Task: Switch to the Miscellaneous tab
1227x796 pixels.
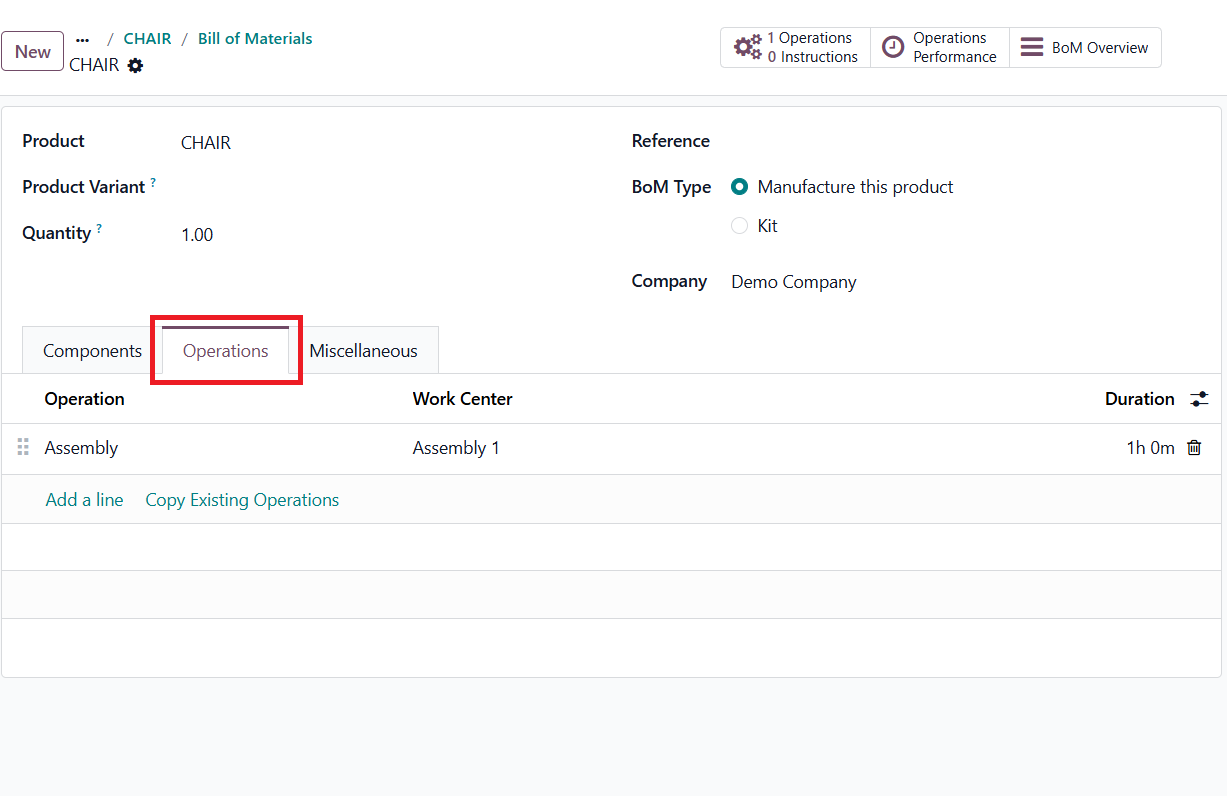Action: (x=363, y=351)
